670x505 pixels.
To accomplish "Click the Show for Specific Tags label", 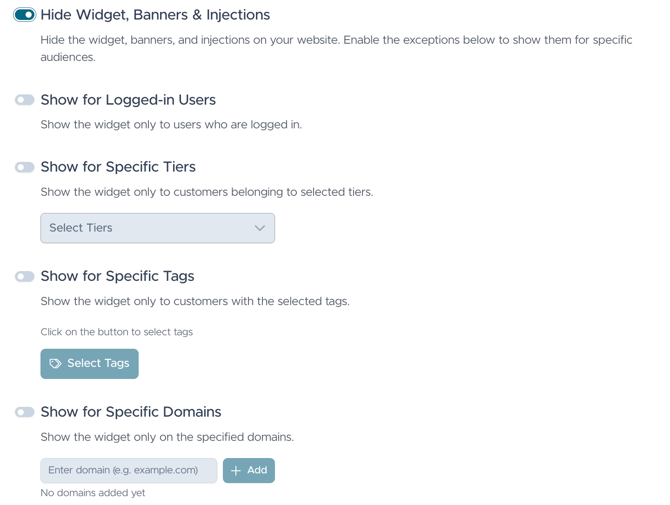I will [118, 276].
